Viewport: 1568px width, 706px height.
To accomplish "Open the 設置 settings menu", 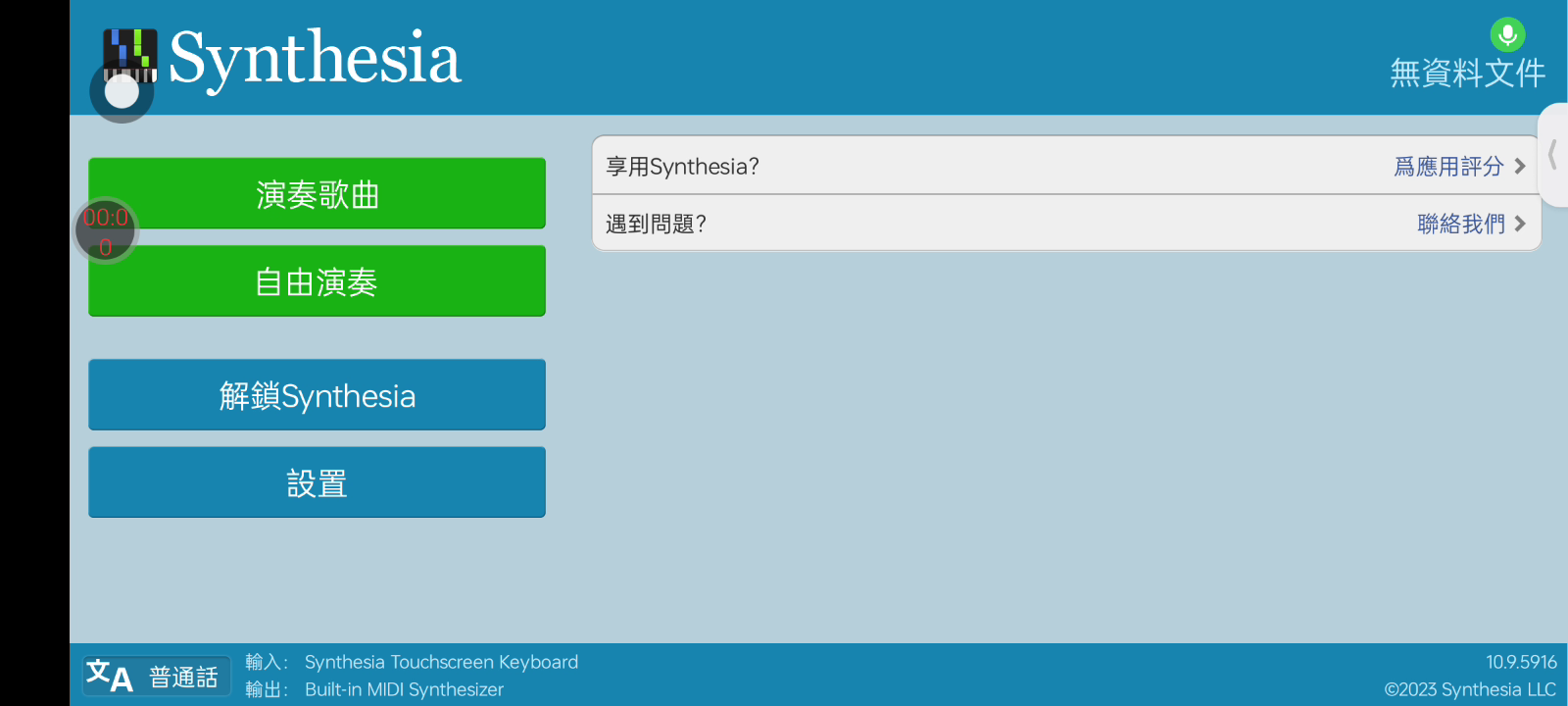I will [317, 482].
